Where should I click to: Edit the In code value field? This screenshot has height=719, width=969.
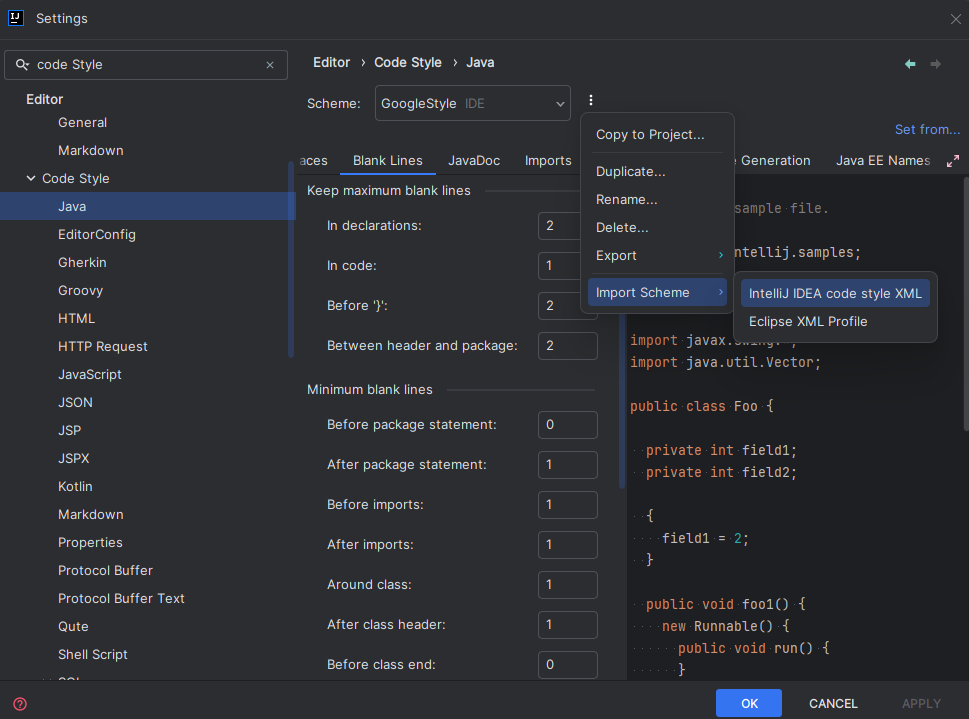pos(559,266)
